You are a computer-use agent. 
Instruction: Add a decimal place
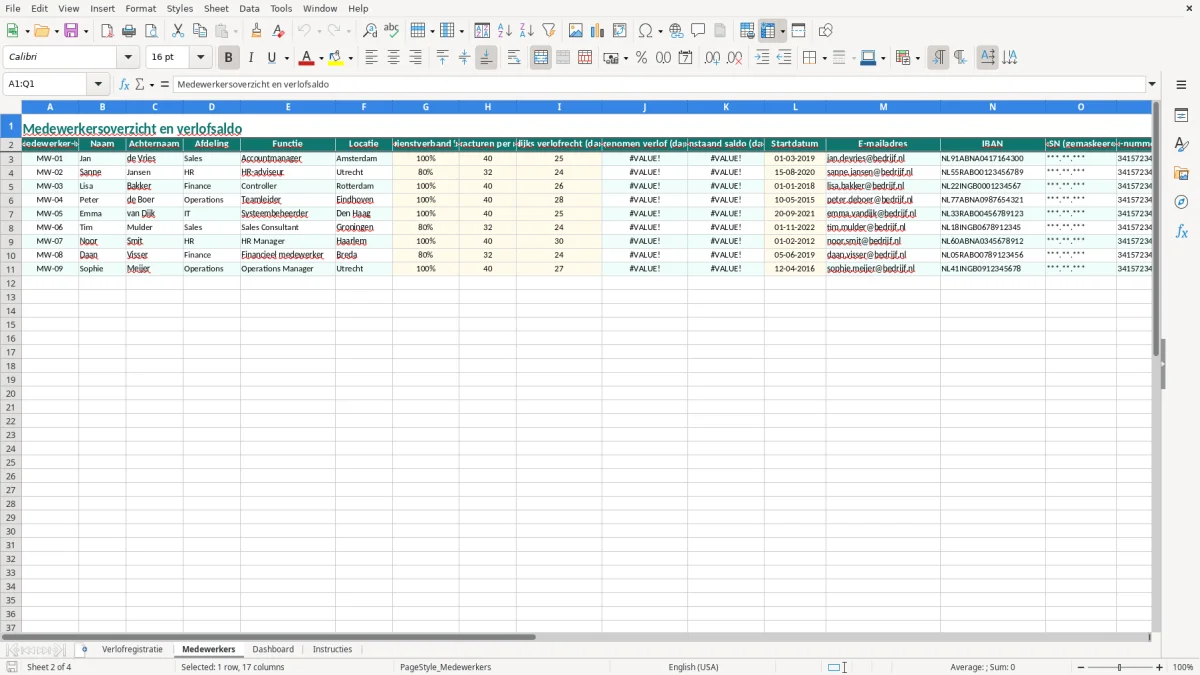[712, 58]
